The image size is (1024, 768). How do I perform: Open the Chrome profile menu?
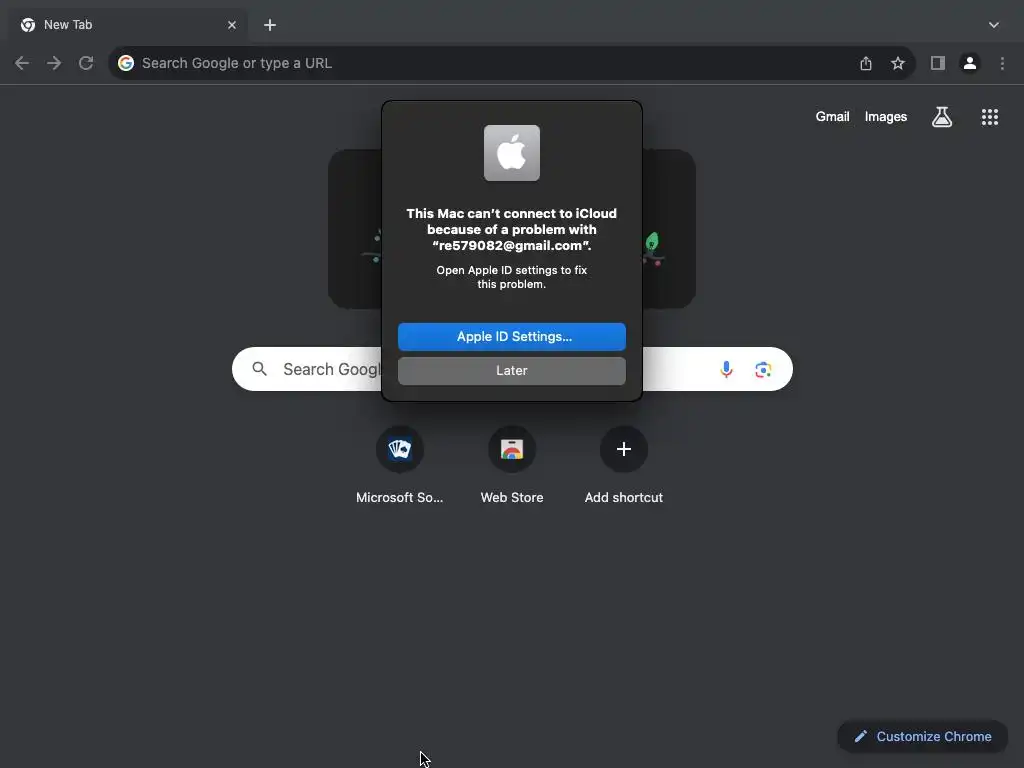point(970,63)
